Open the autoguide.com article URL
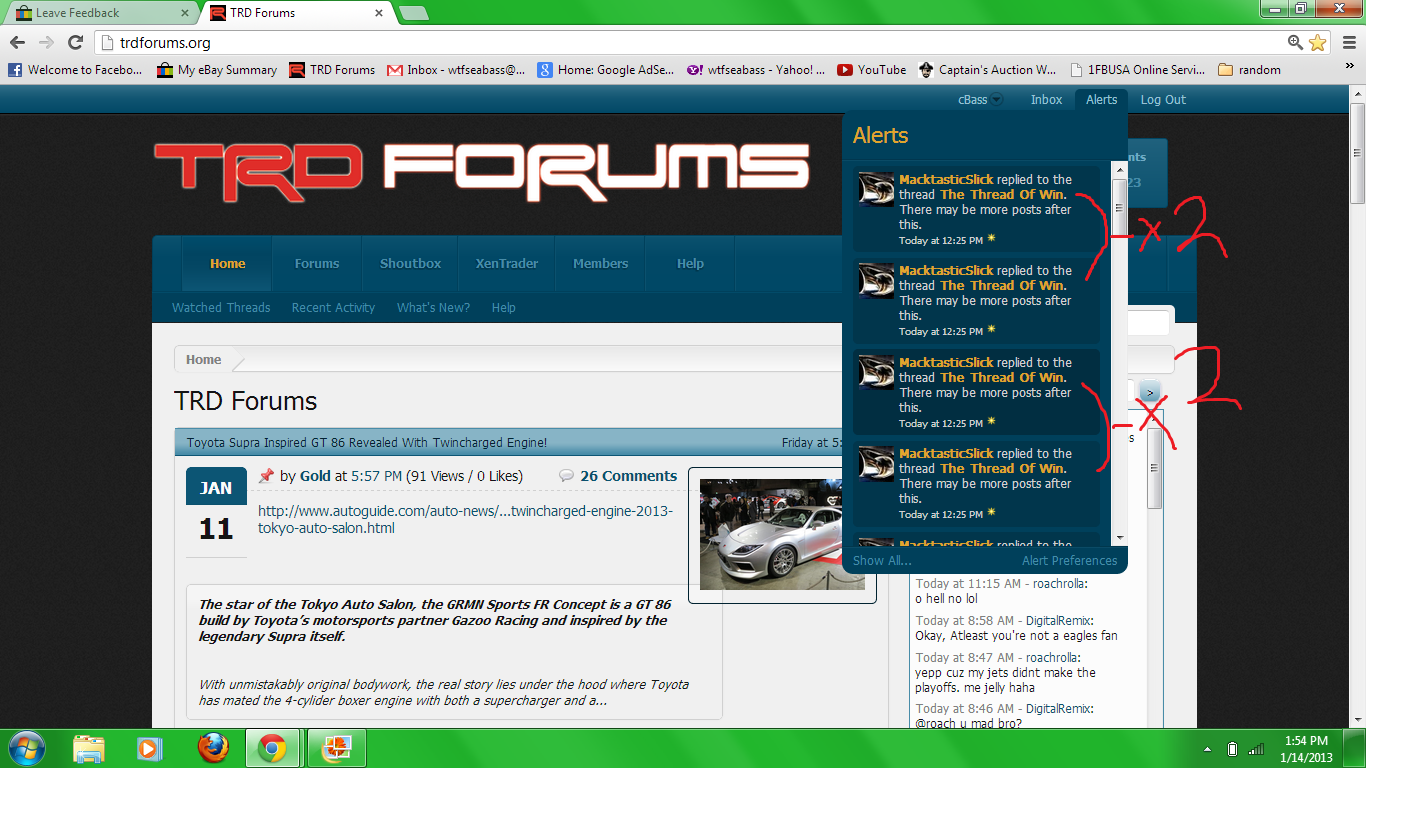1426x830 pixels. 465,520
